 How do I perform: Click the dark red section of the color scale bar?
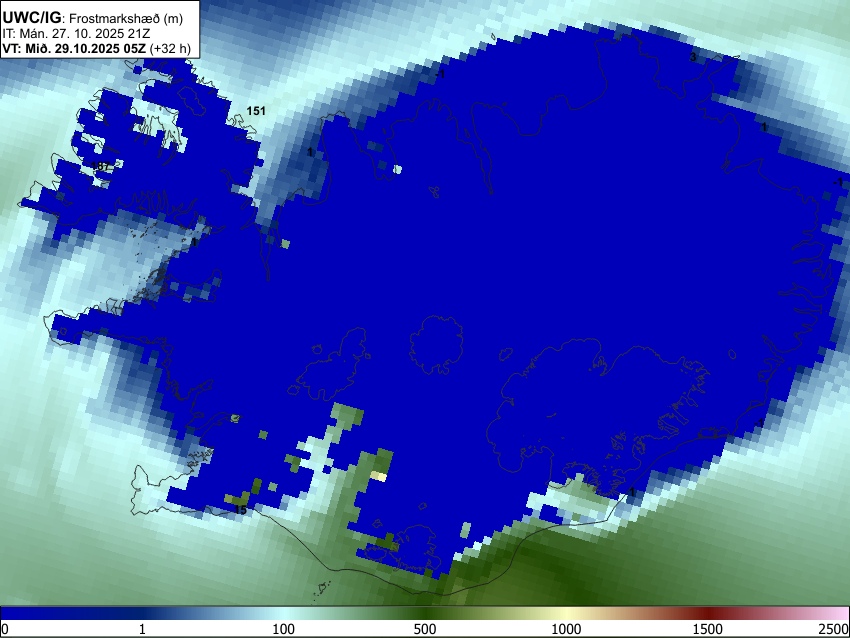coord(707,613)
